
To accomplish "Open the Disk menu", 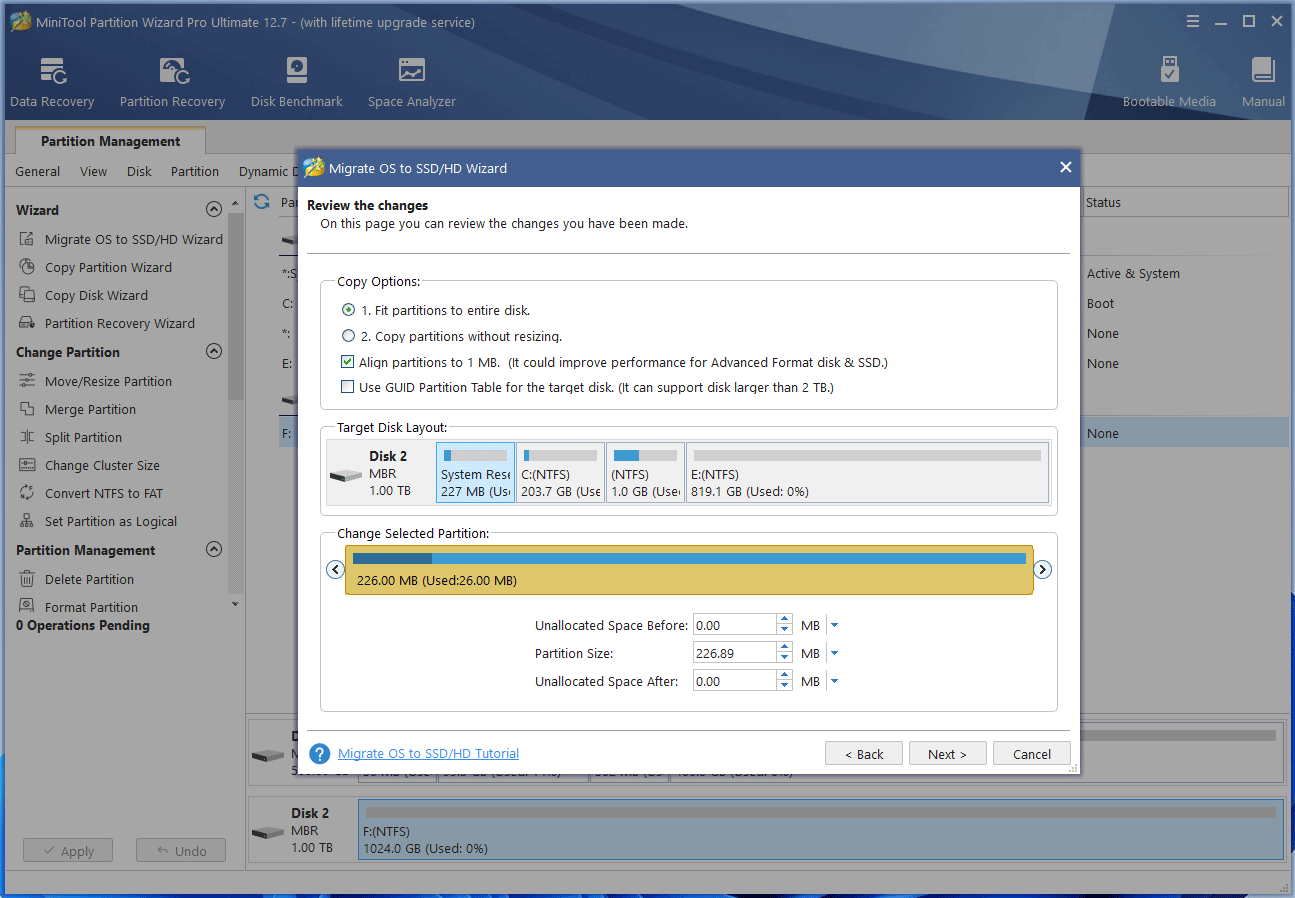I will click(139, 171).
